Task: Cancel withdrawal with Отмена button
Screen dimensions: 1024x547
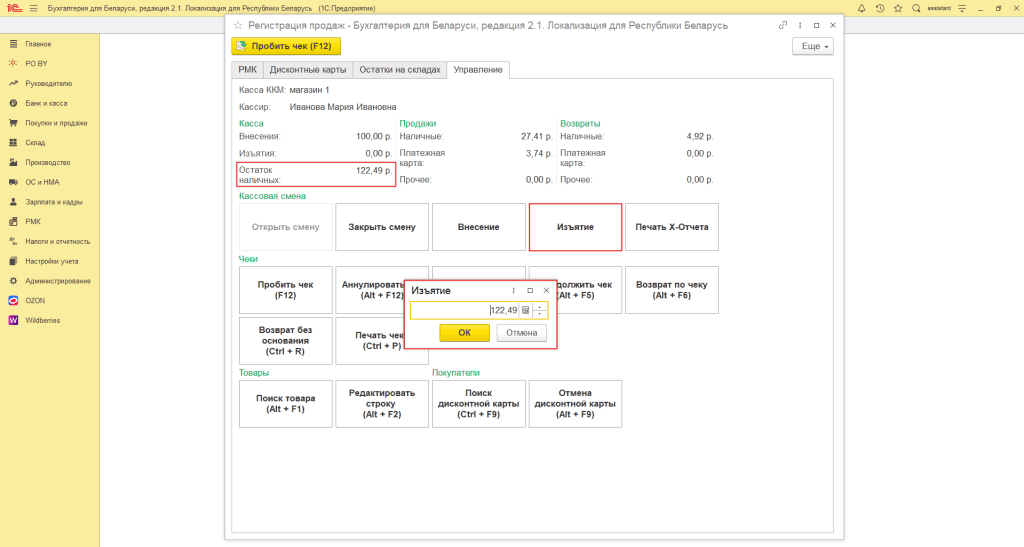Action: (521, 333)
